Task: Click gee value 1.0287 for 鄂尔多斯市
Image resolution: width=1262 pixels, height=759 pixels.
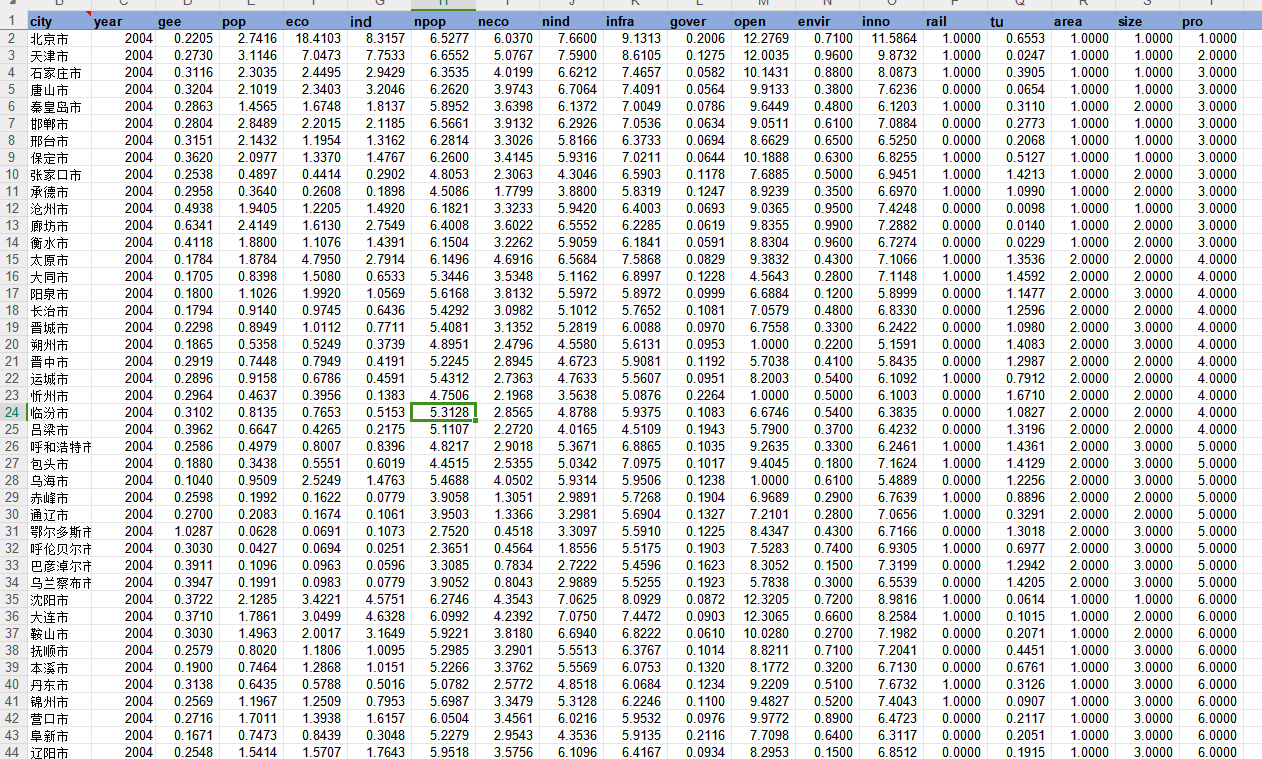Action: click(x=187, y=531)
